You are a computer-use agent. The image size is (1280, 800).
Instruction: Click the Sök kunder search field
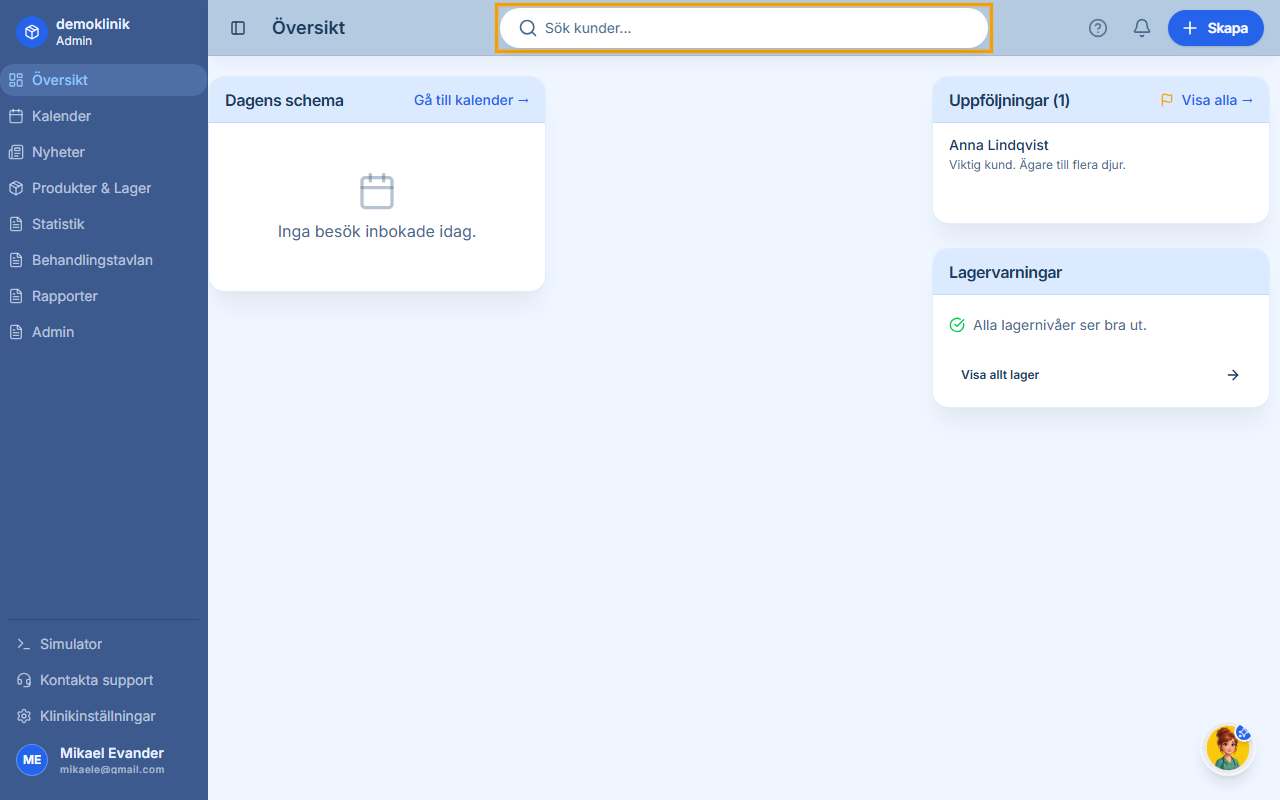pyautogui.click(x=744, y=28)
